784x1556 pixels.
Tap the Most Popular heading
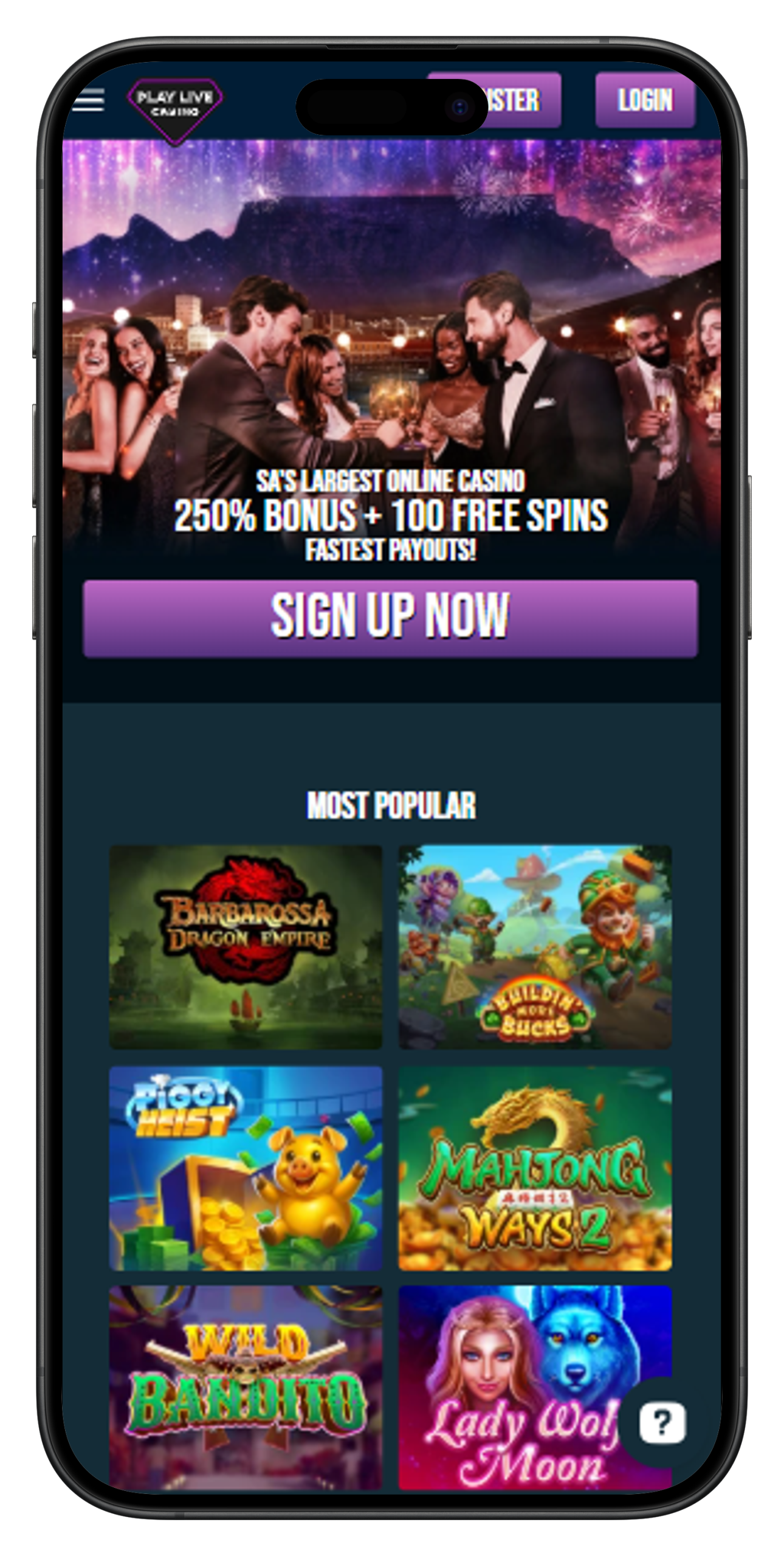coord(391,805)
